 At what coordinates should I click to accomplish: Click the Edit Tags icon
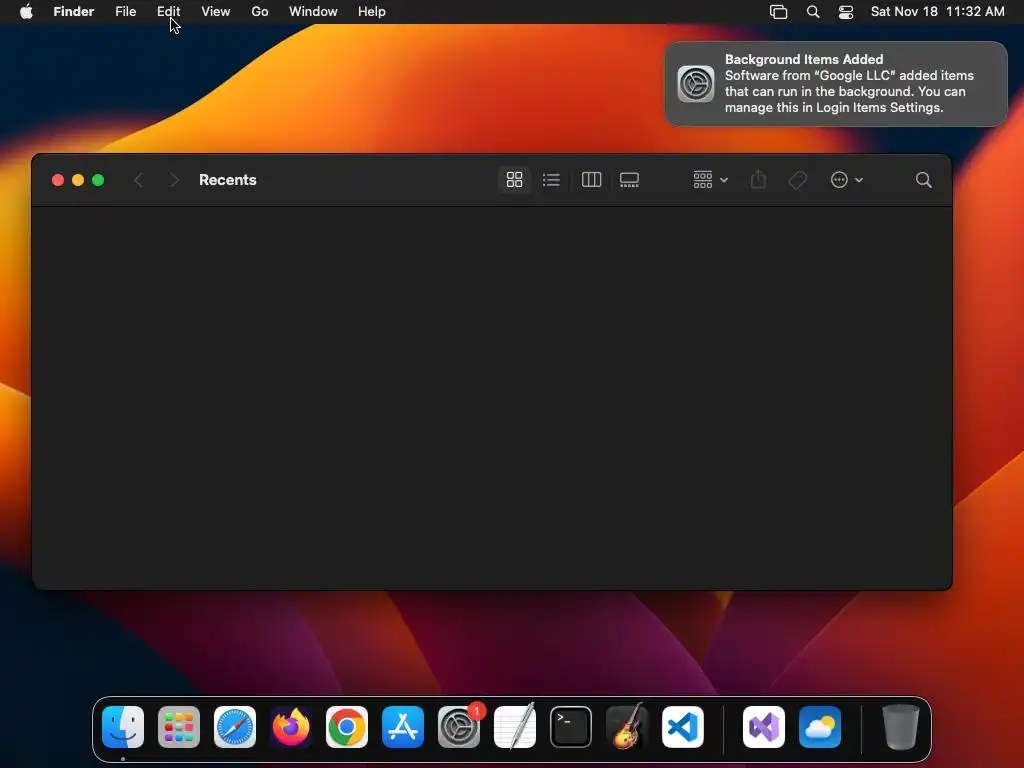point(797,180)
